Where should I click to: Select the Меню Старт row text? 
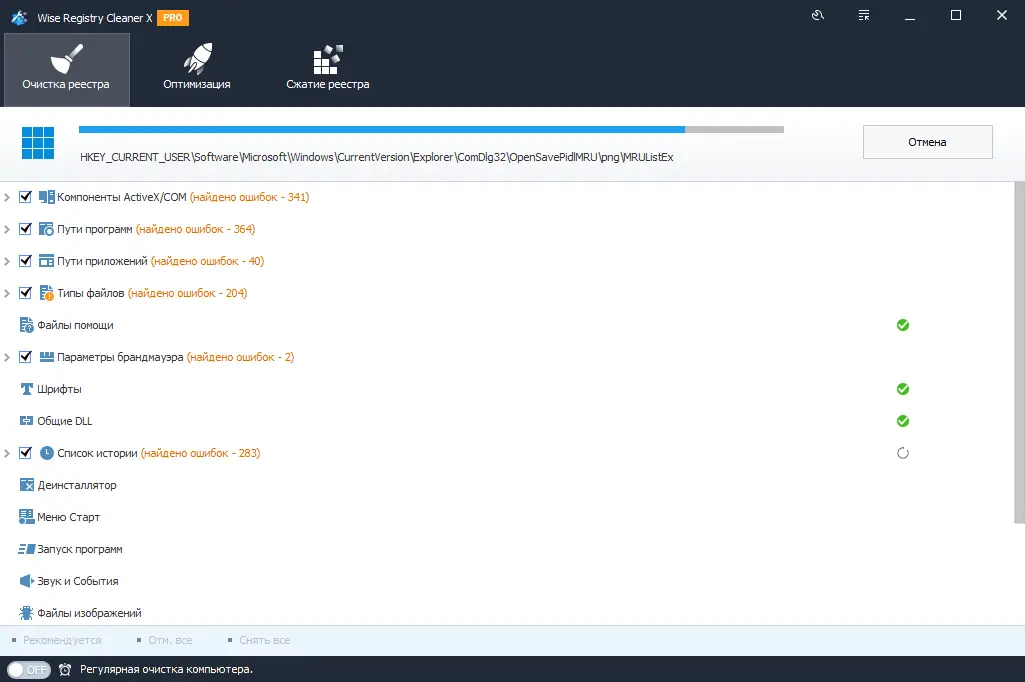(x=69, y=517)
